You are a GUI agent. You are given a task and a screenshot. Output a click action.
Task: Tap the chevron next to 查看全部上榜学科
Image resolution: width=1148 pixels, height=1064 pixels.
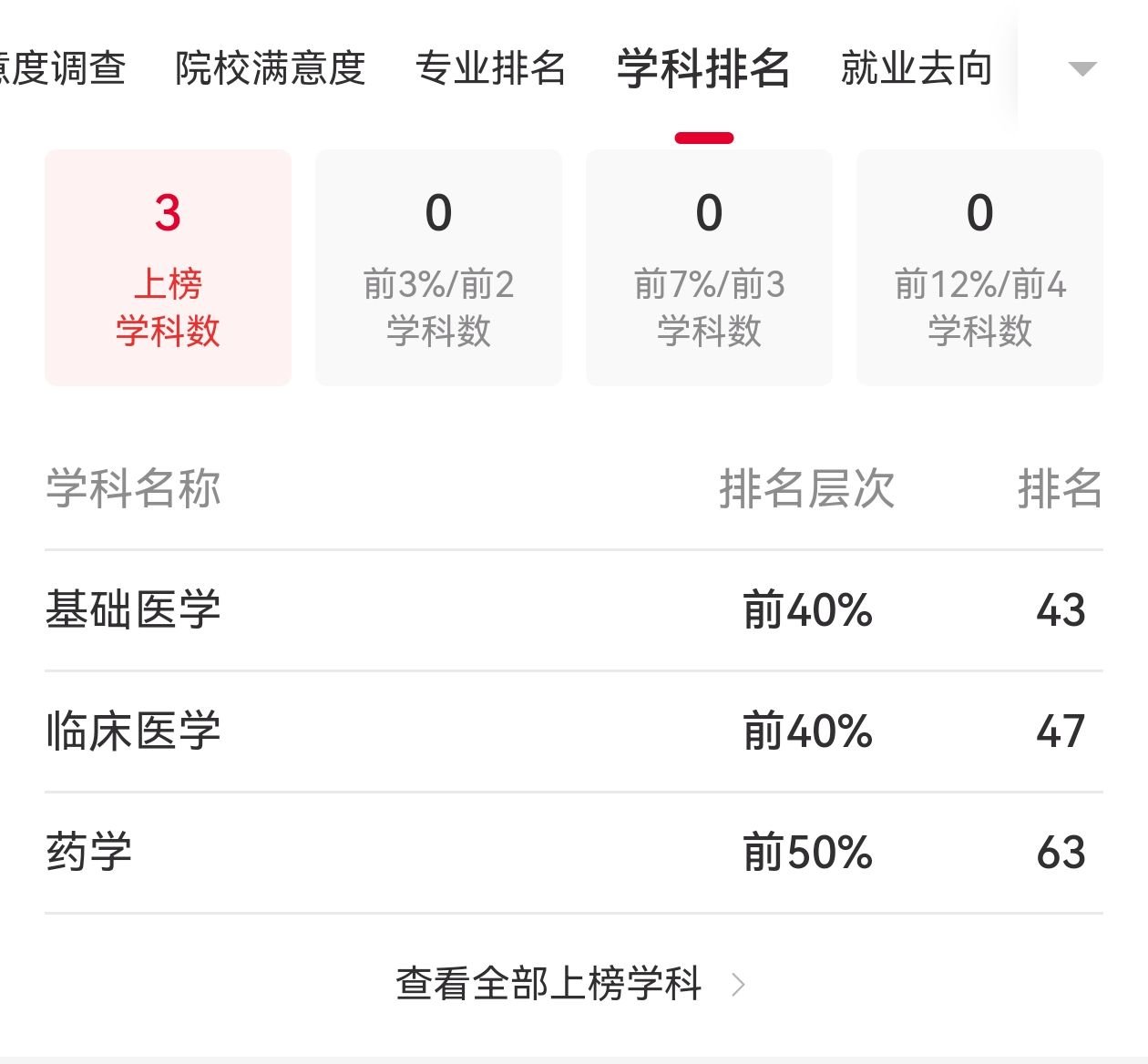pos(738,984)
